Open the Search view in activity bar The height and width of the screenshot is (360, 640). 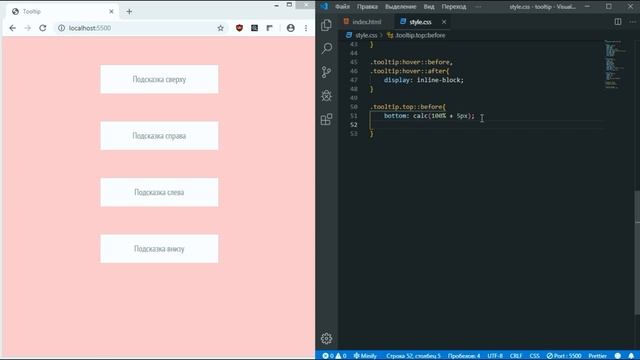coord(327,49)
